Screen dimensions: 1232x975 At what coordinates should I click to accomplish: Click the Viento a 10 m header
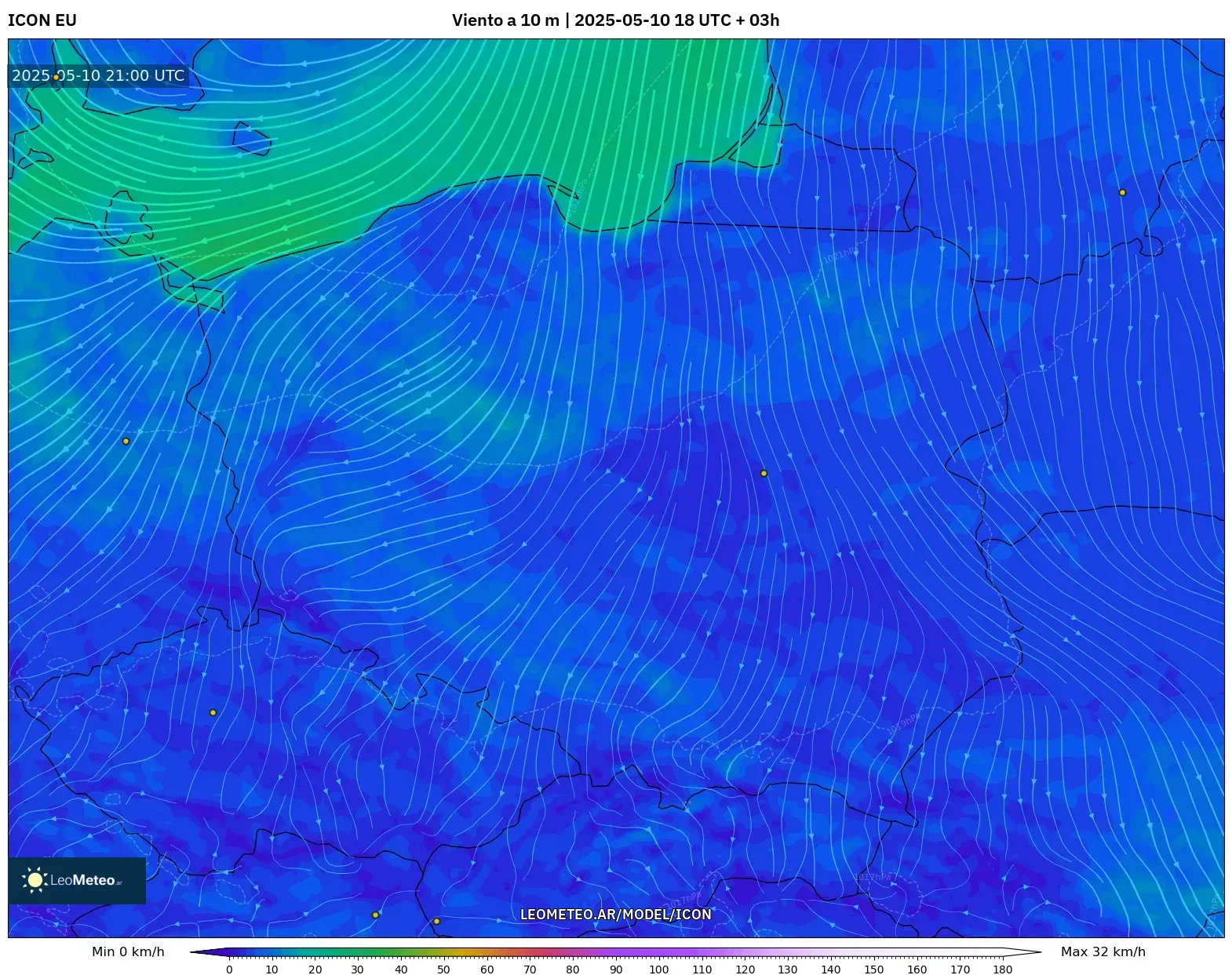click(x=615, y=20)
